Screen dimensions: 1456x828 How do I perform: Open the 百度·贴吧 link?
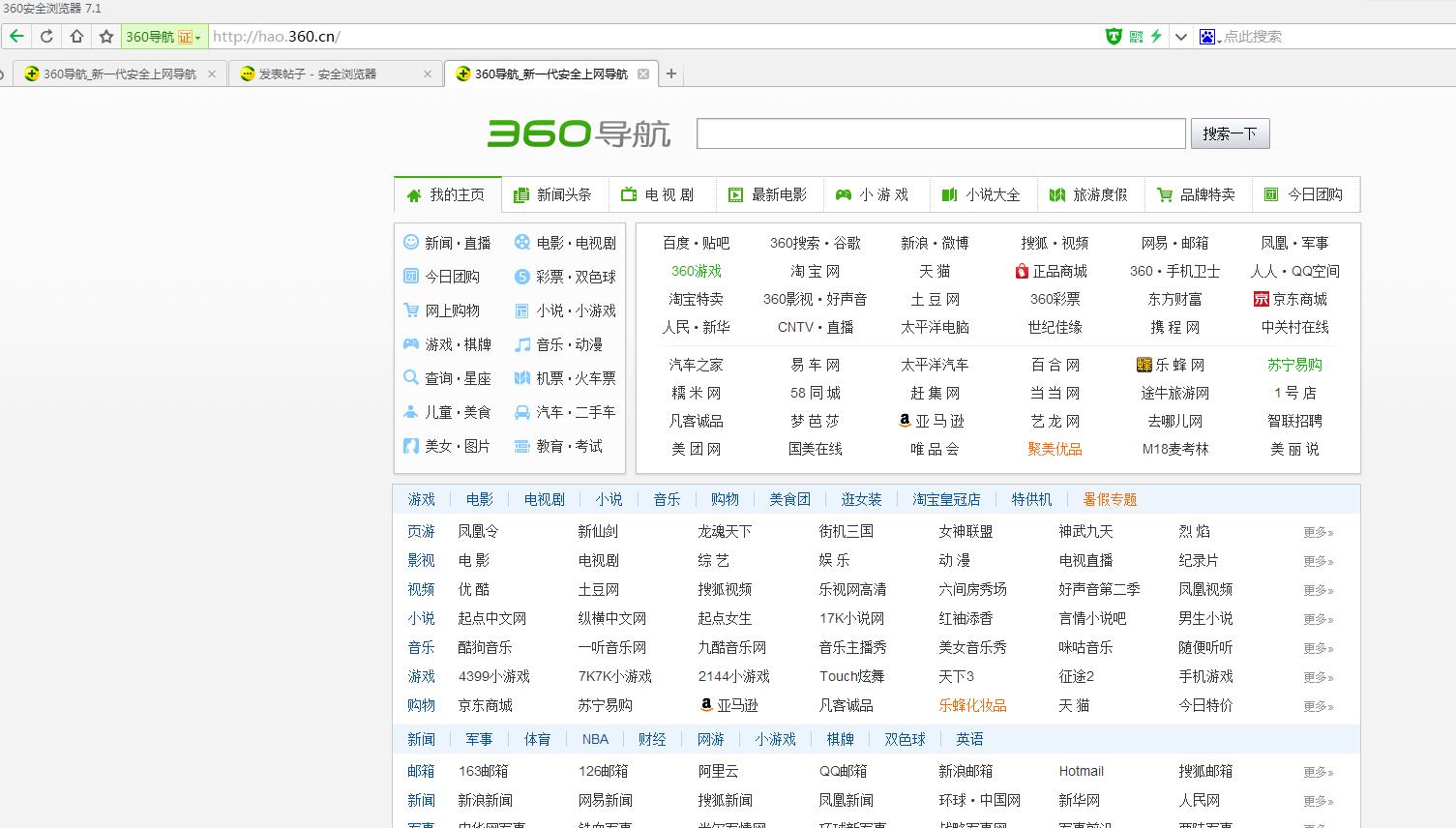click(x=697, y=243)
